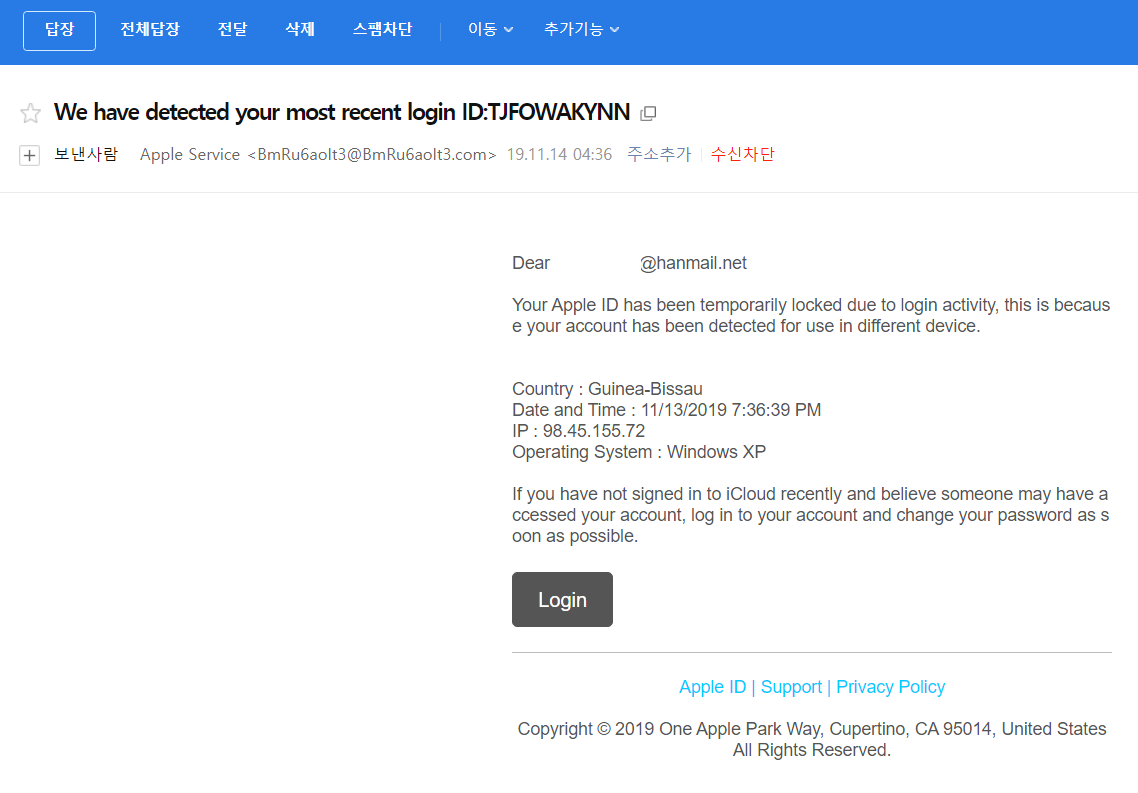Open the 추가기능 more features dropdown
This screenshot has height=793, width=1138.
point(581,30)
